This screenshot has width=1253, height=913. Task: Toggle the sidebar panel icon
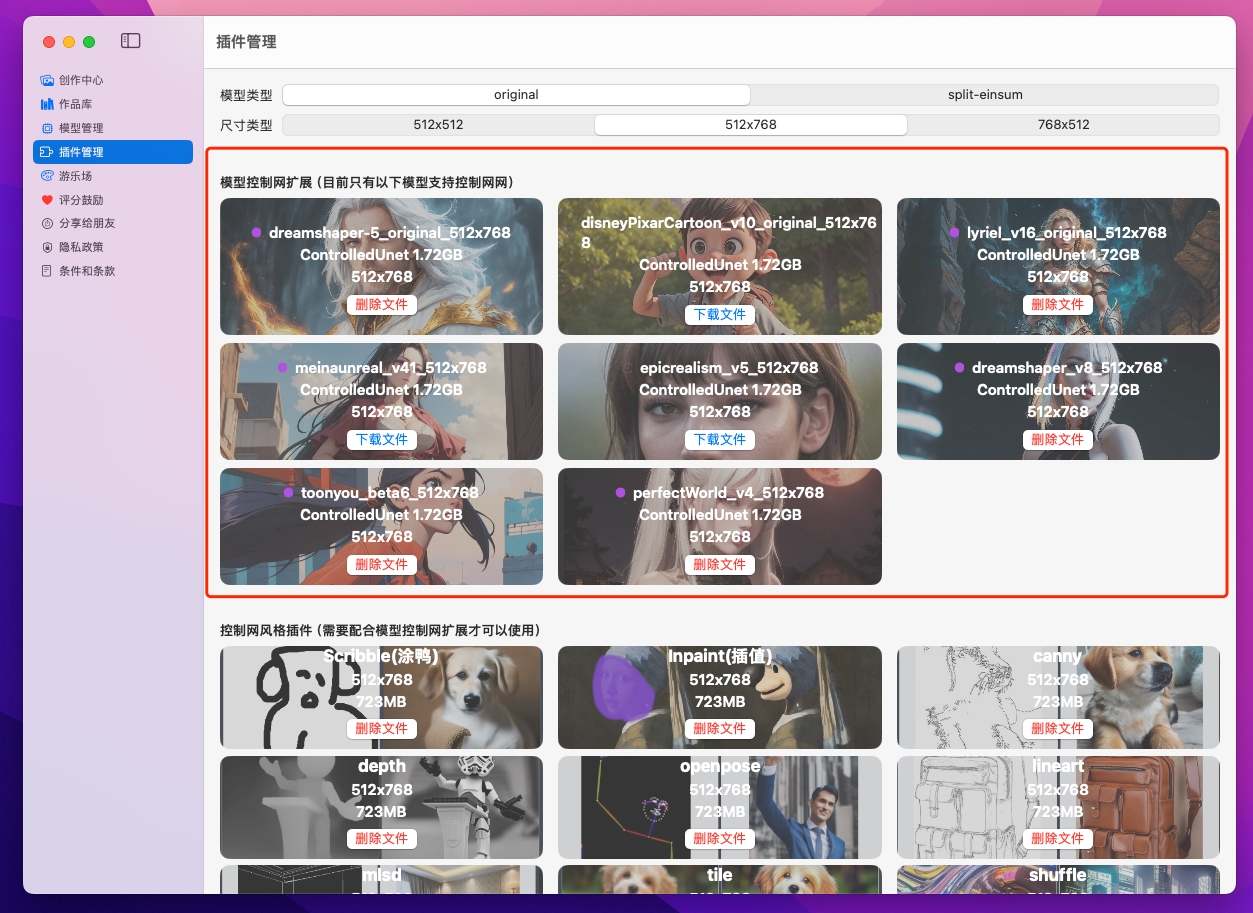click(131, 41)
